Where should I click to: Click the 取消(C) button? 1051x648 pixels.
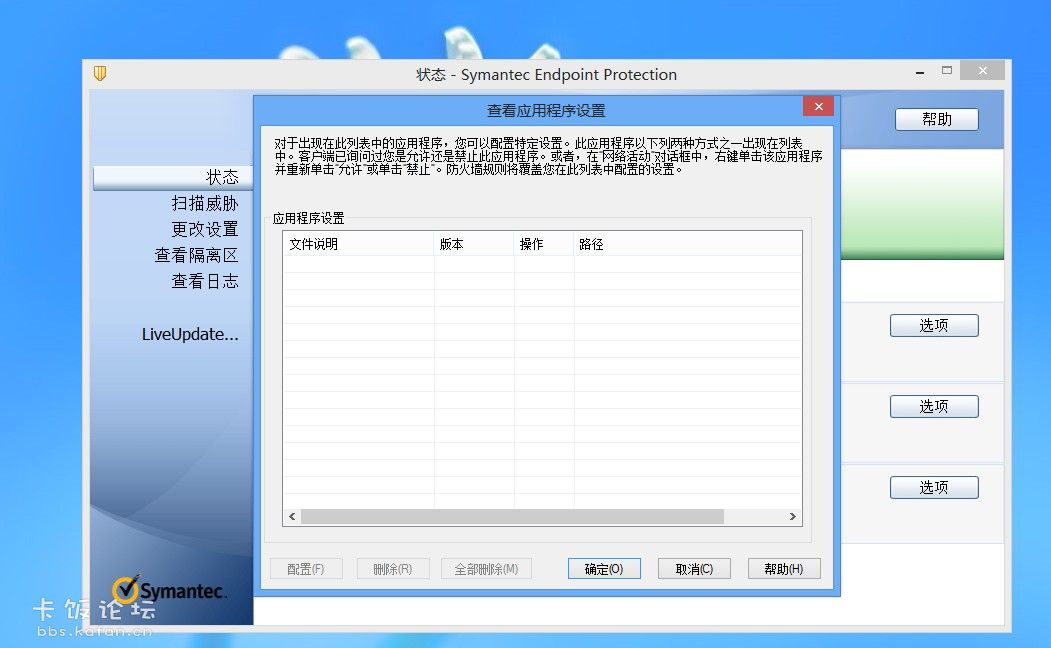click(694, 569)
